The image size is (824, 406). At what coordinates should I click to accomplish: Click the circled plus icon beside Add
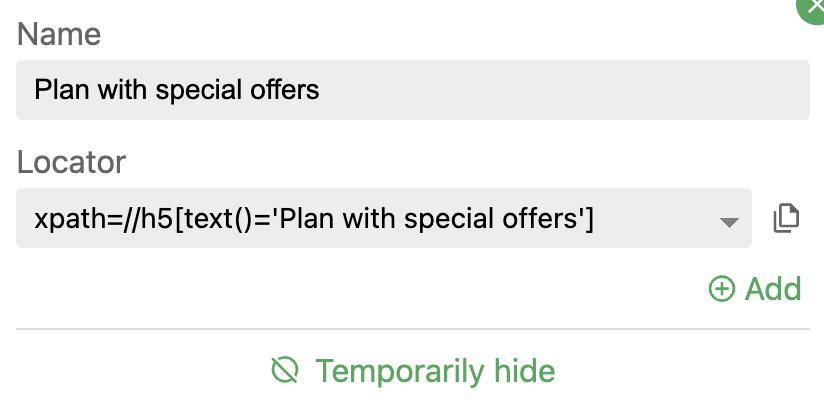722,289
